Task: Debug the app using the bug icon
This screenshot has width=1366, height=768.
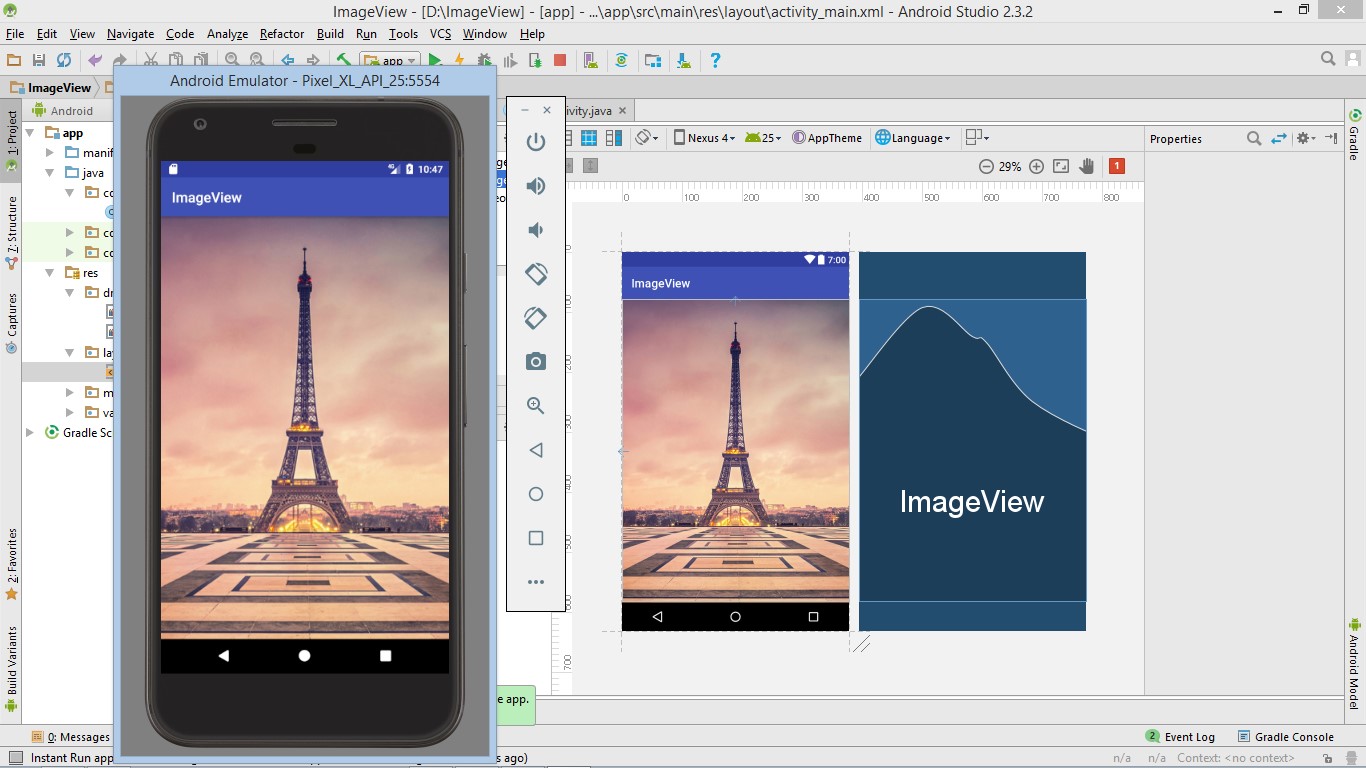Action: pyautogui.click(x=486, y=60)
